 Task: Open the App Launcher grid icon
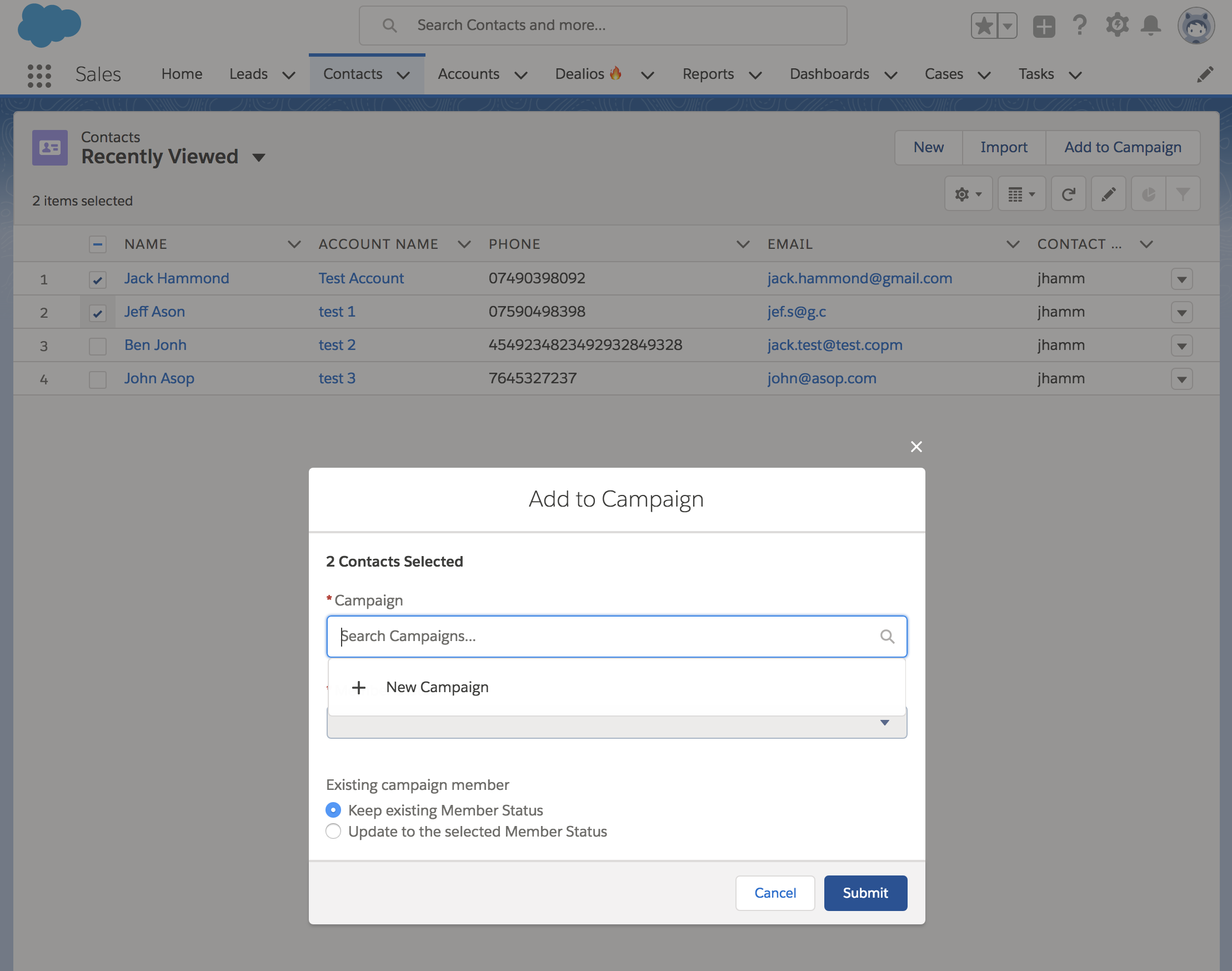pos(39,75)
